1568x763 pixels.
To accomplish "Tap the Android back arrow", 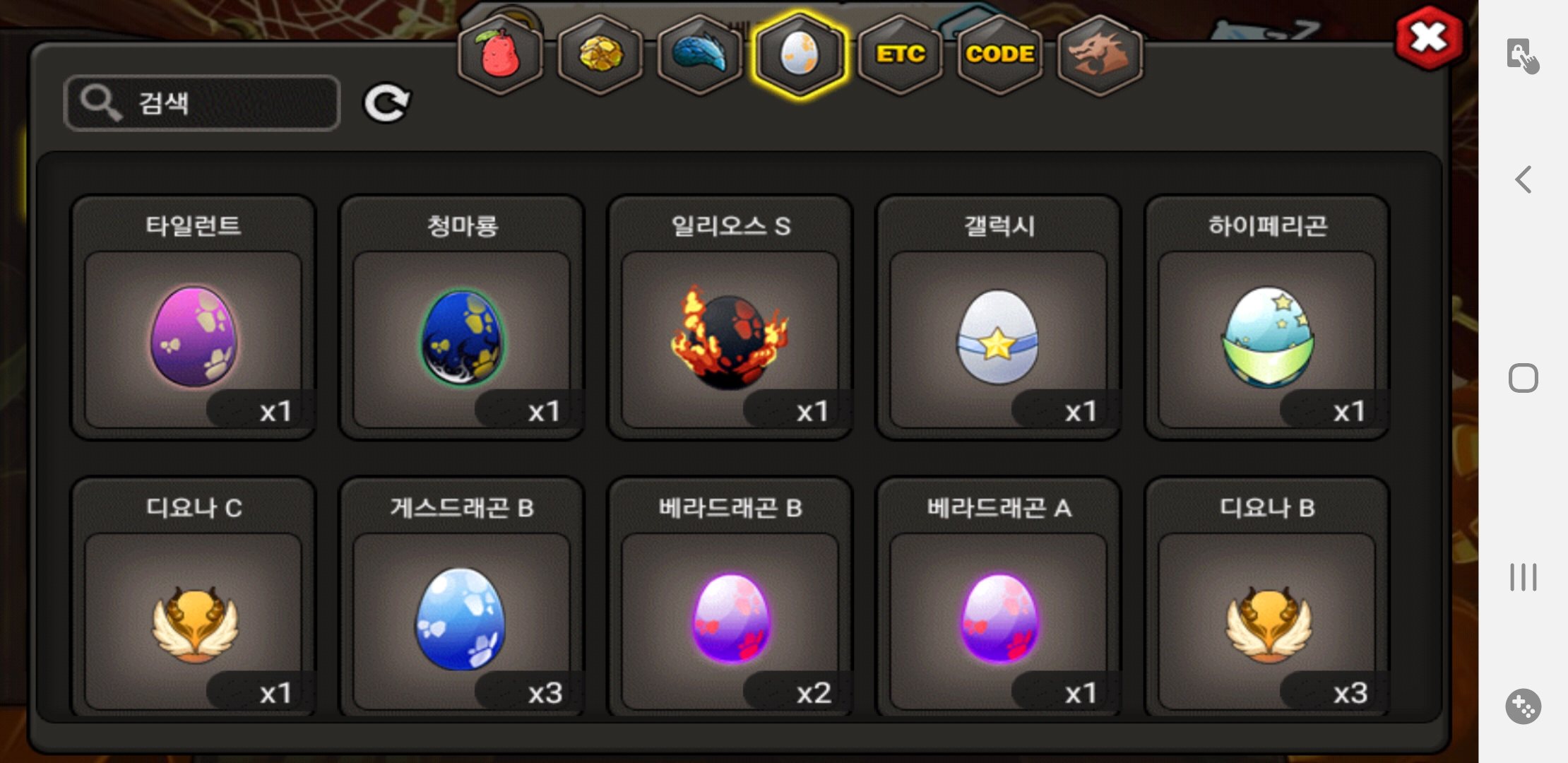I will coord(1524,179).
